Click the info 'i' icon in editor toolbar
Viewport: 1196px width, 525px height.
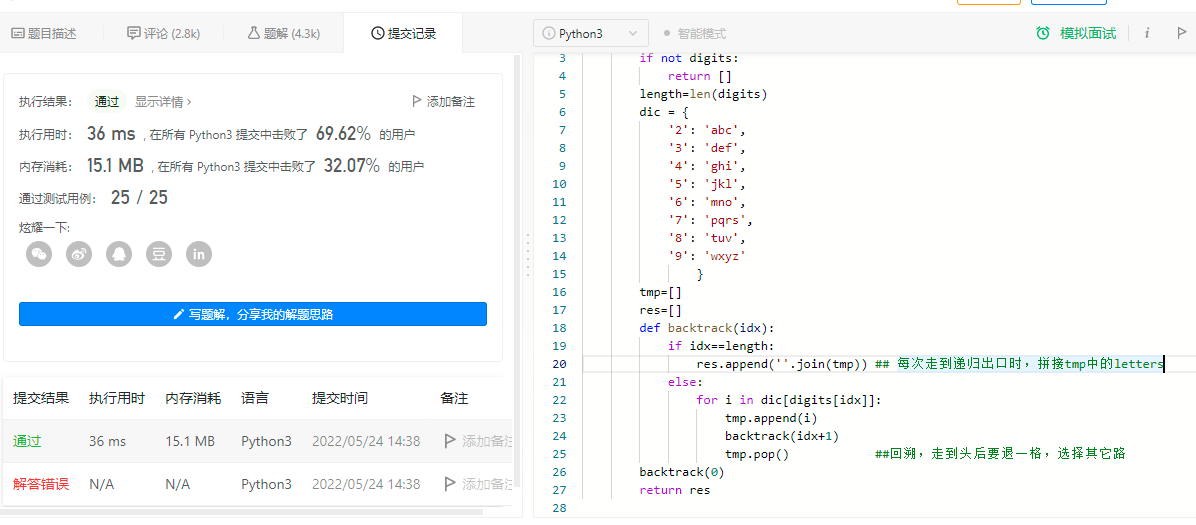[1147, 33]
